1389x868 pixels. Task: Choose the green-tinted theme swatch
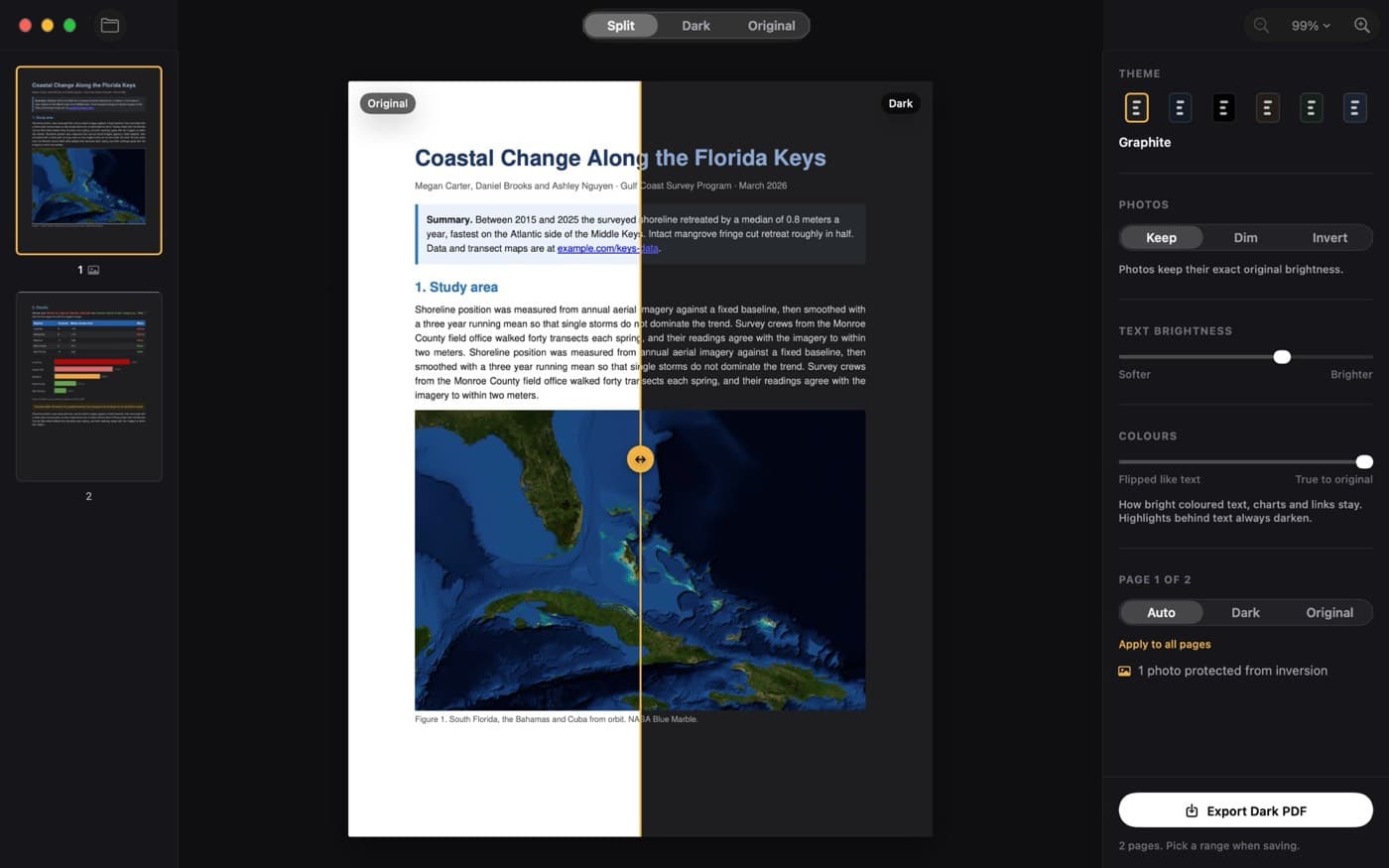(1311, 107)
